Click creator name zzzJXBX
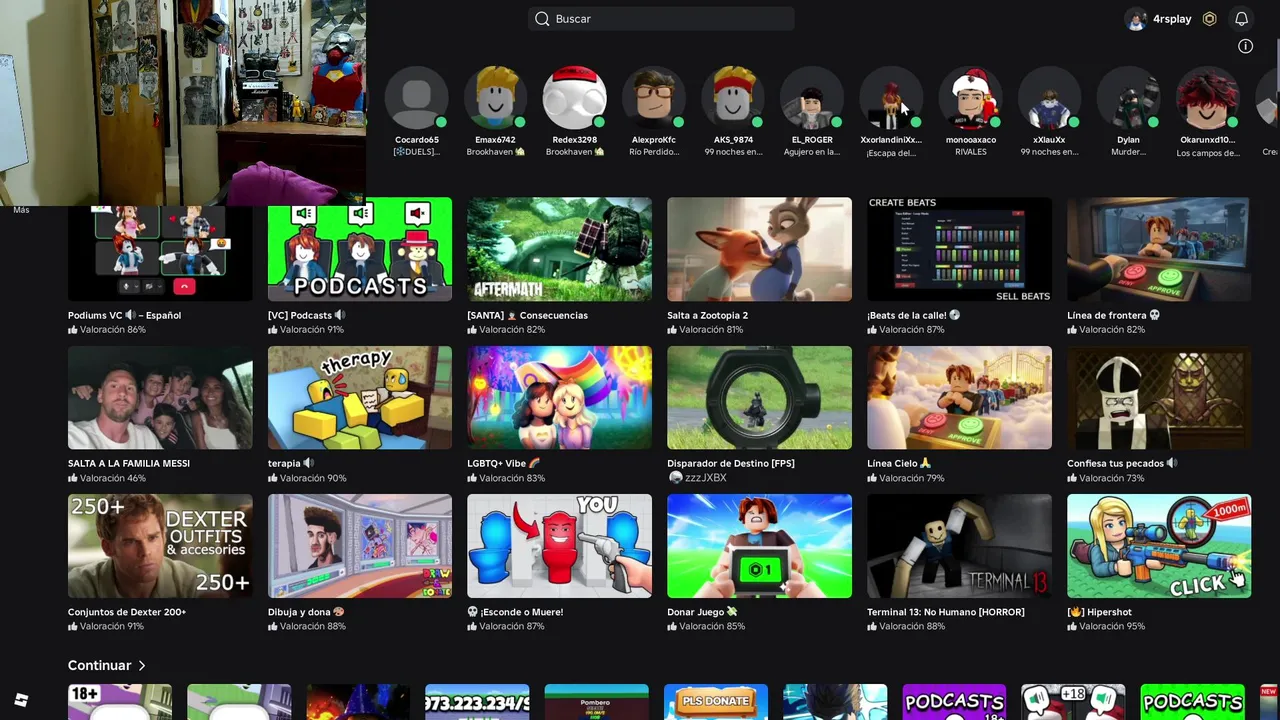Image resolution: width=1280 pixels, height=720 pixels. [705, 478]
